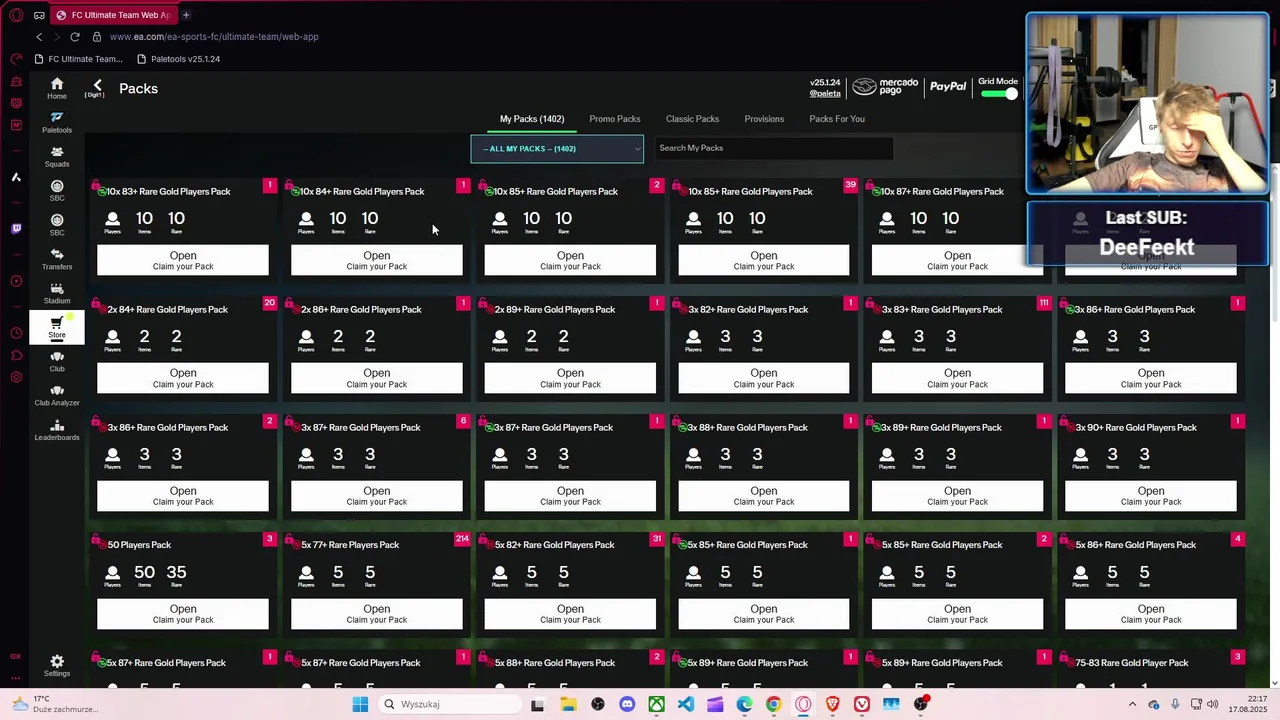The image size is (1280, 720).
Task: Show hidden system tray icons
Action: pos(1132,704)
